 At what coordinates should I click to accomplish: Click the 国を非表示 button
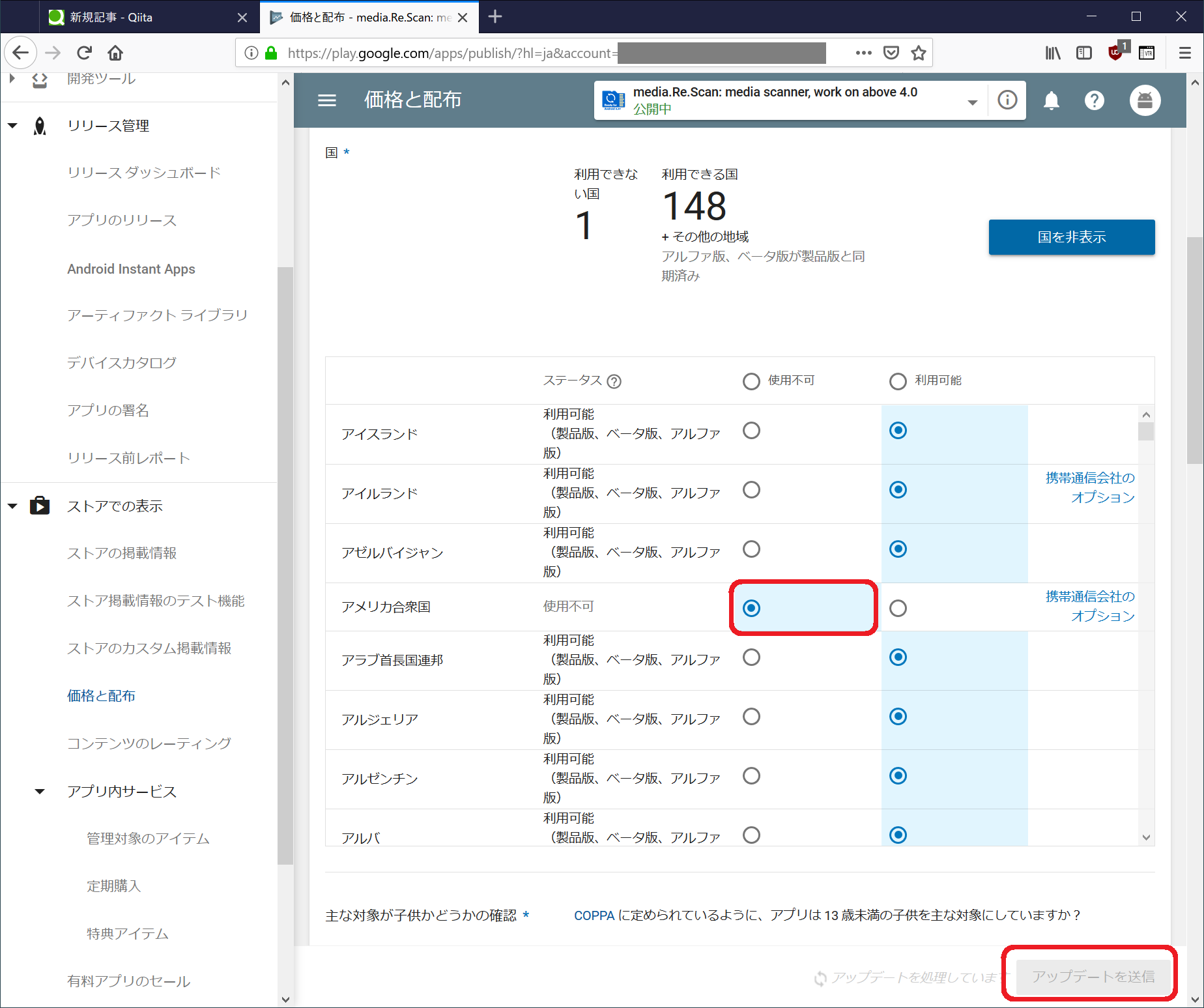[x=1071, y=237]
